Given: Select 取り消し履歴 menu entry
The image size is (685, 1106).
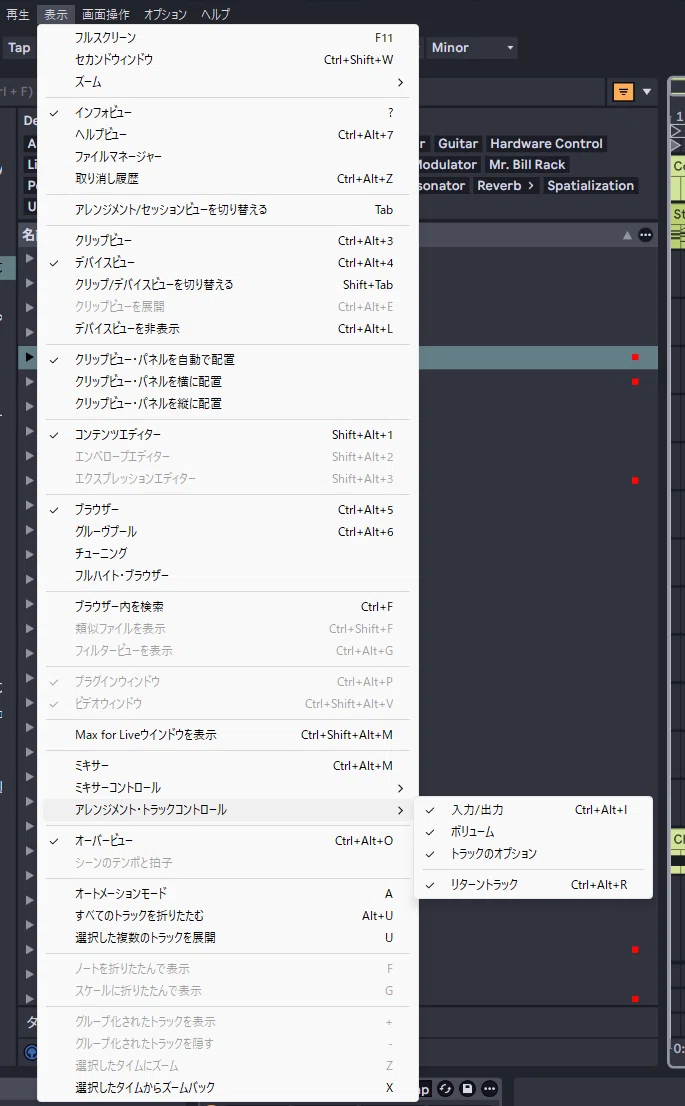Looking at the screenshot, I should click(x=226, y=178).
